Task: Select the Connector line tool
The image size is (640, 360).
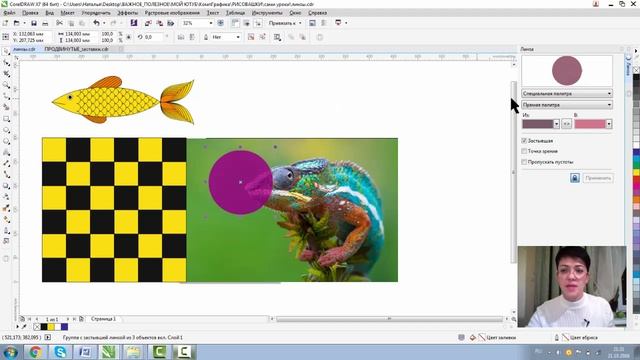Action: point(6,174)
